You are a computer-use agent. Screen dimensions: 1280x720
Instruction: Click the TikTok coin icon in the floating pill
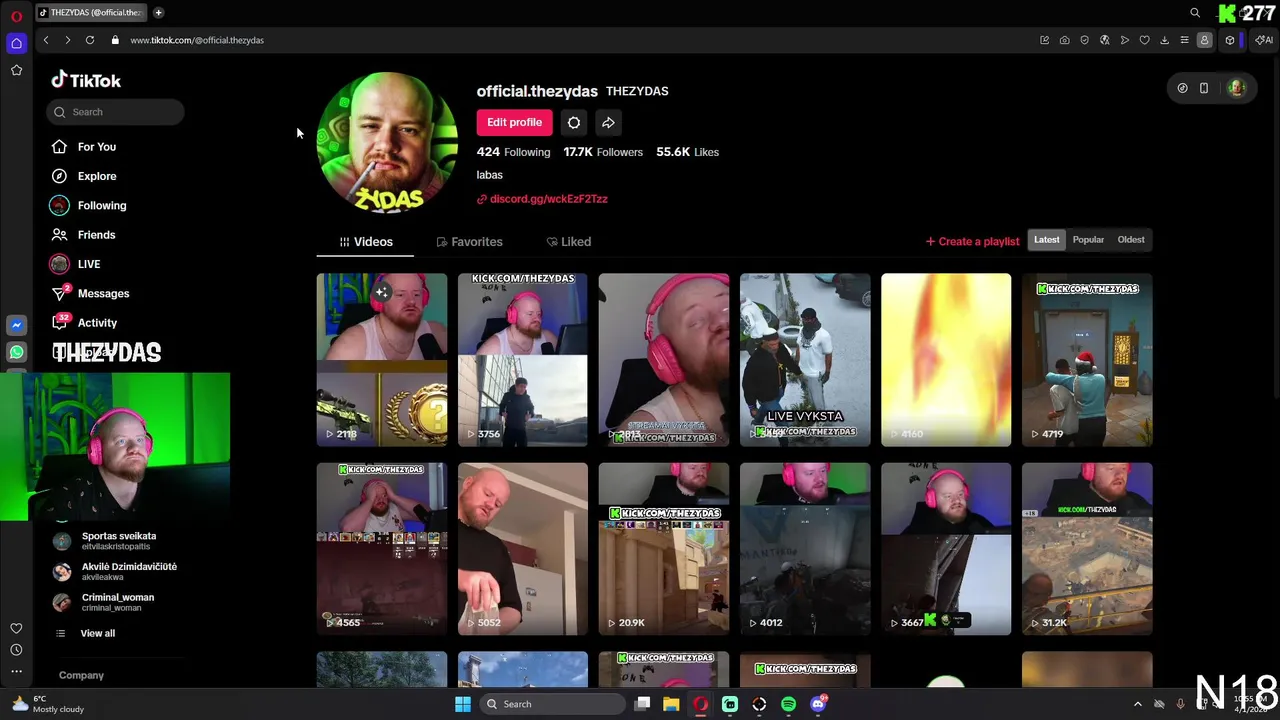pyautogui.click(x=1182, y=88)
